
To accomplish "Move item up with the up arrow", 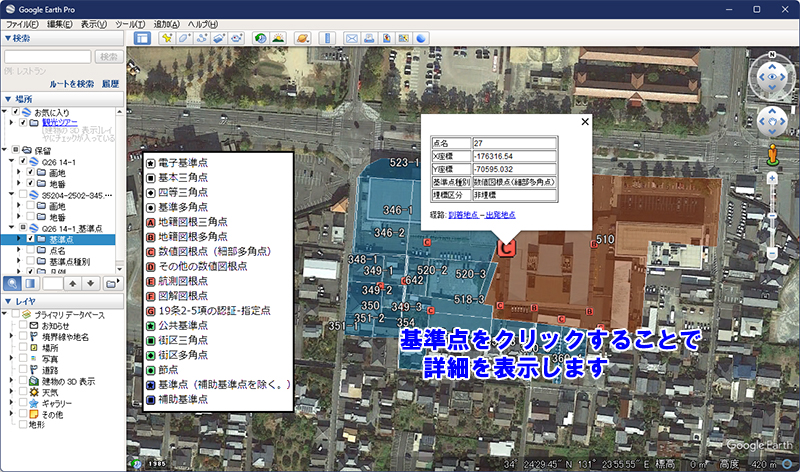I will pos(72,284).
